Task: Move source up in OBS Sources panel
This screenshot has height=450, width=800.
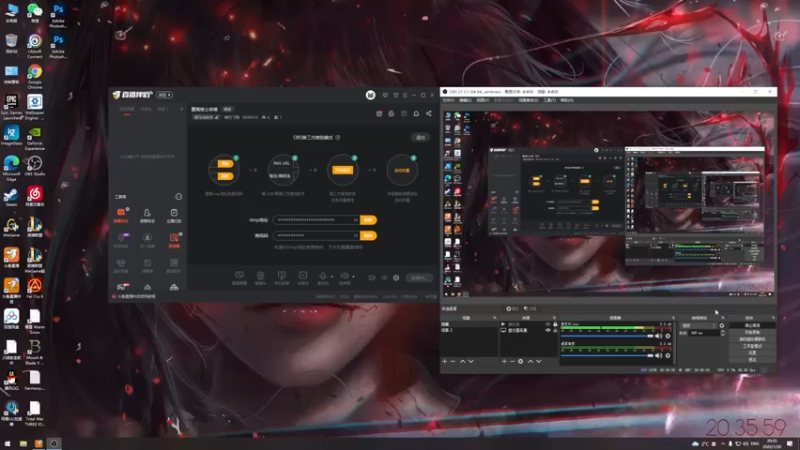Action: click(x=530, y=361)
